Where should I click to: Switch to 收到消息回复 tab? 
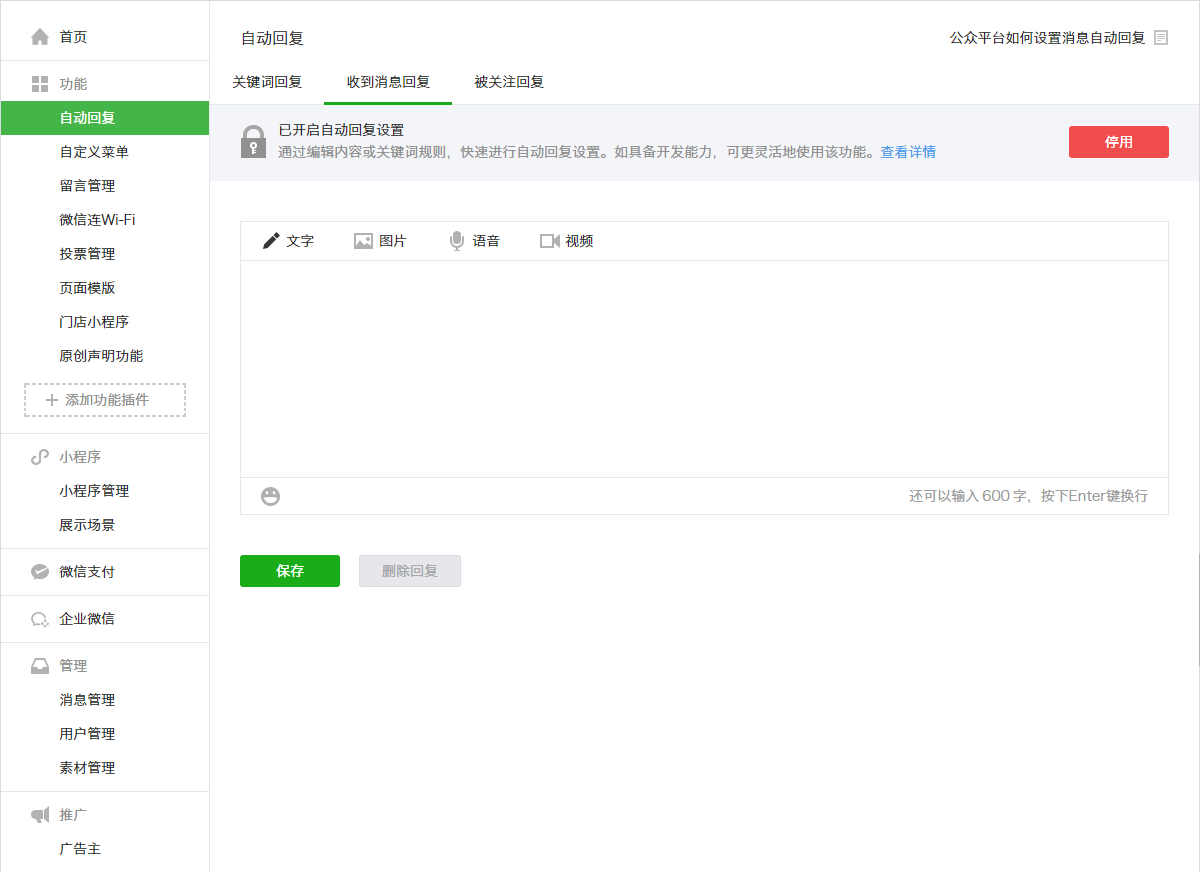pyautogui.click(x=388, y=82)
